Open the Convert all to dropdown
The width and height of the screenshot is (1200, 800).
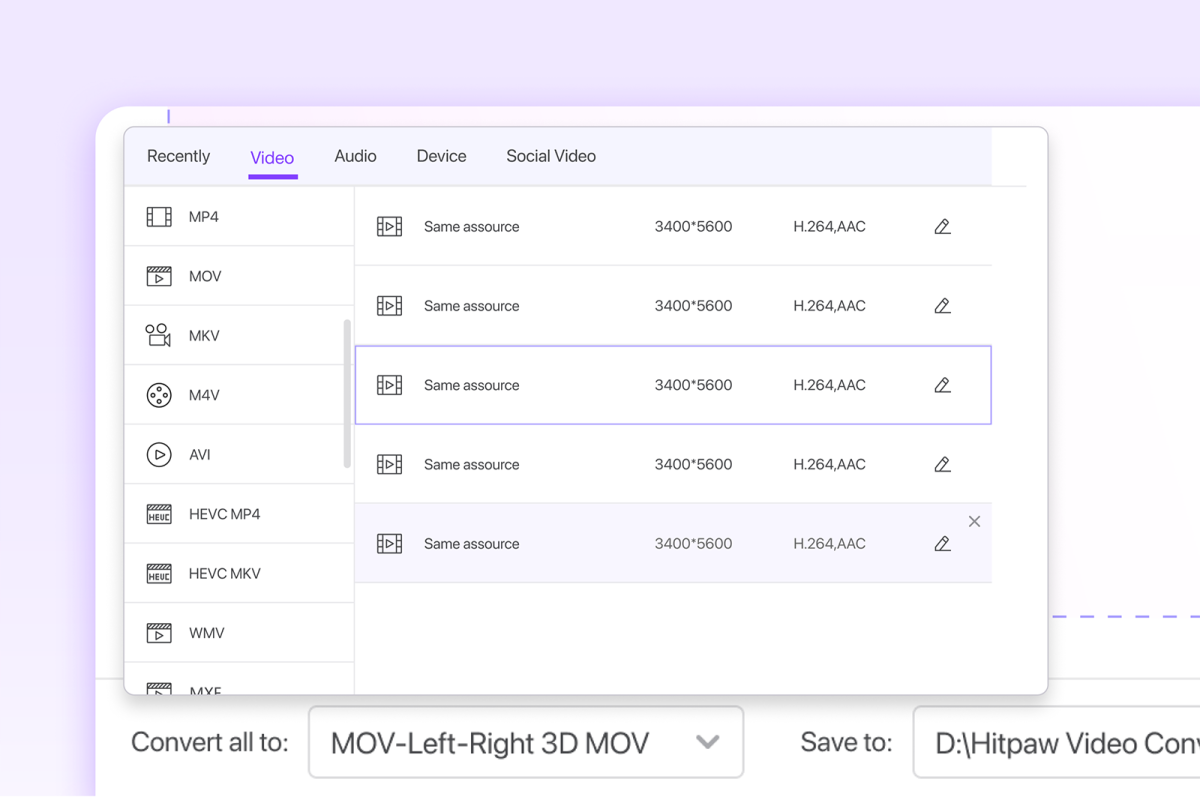(x=525, y=742)
